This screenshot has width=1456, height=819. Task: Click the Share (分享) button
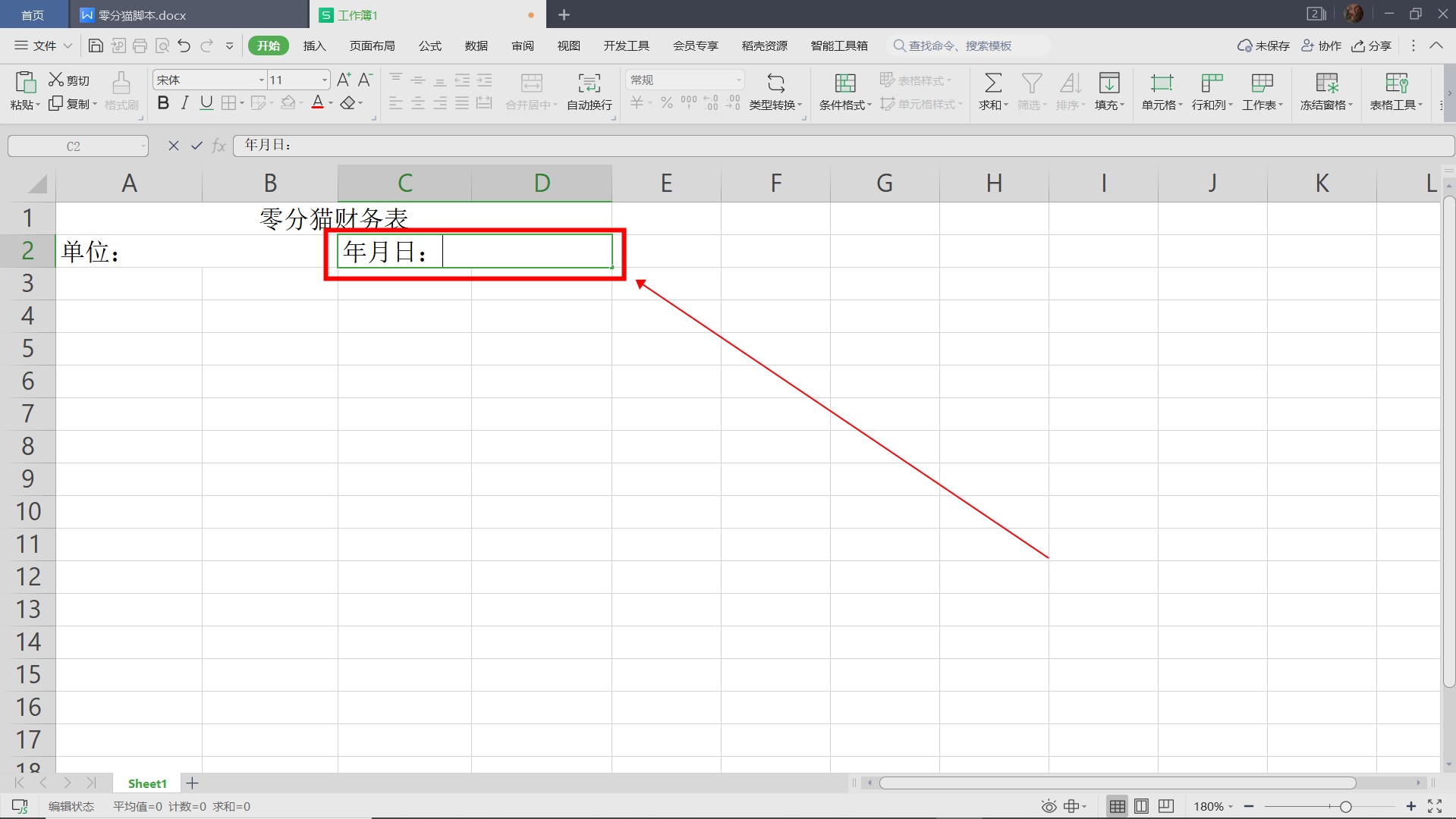click(1372, 46)
